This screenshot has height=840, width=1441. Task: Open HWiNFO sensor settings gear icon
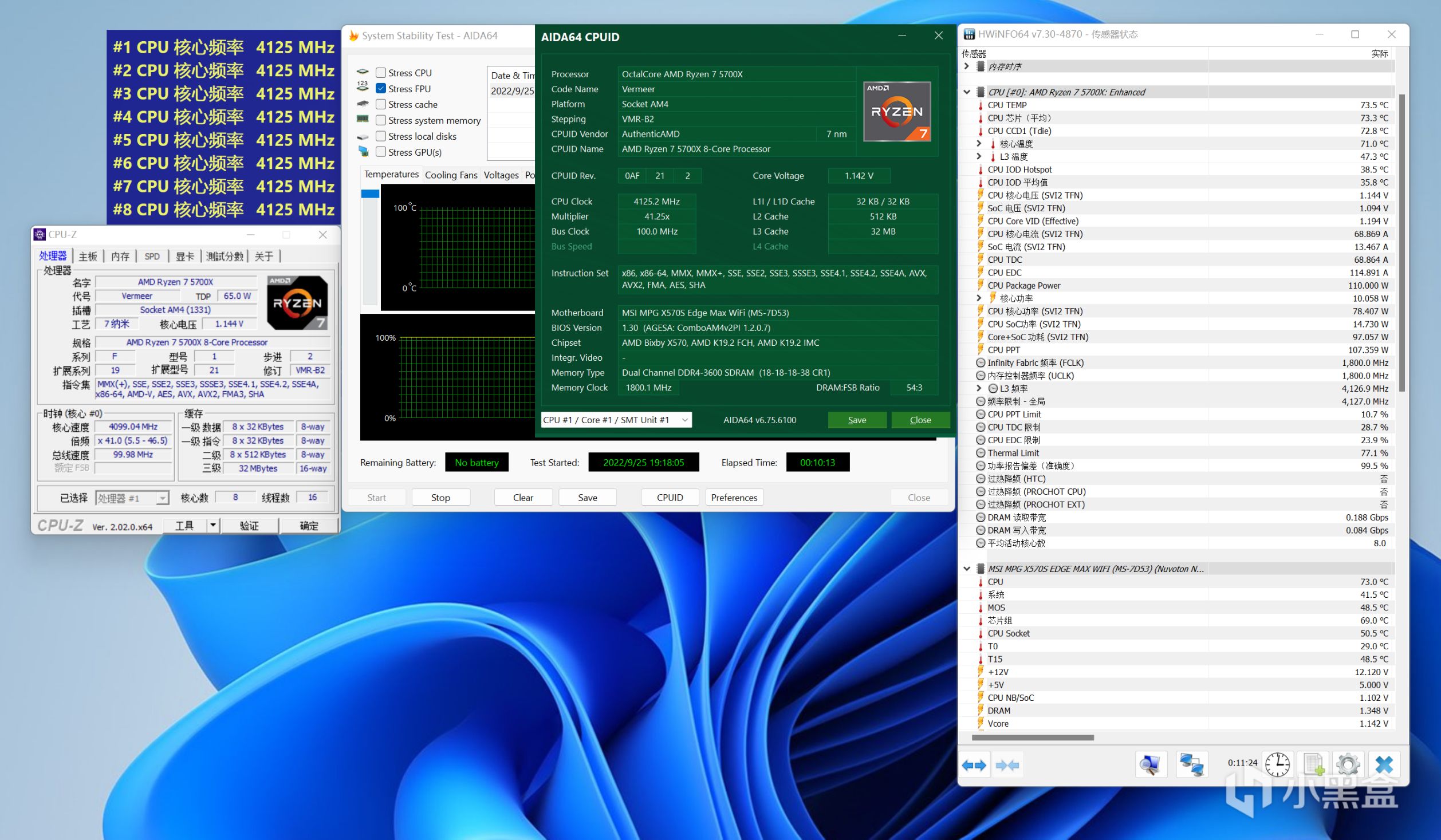[x=1348, y=765]
